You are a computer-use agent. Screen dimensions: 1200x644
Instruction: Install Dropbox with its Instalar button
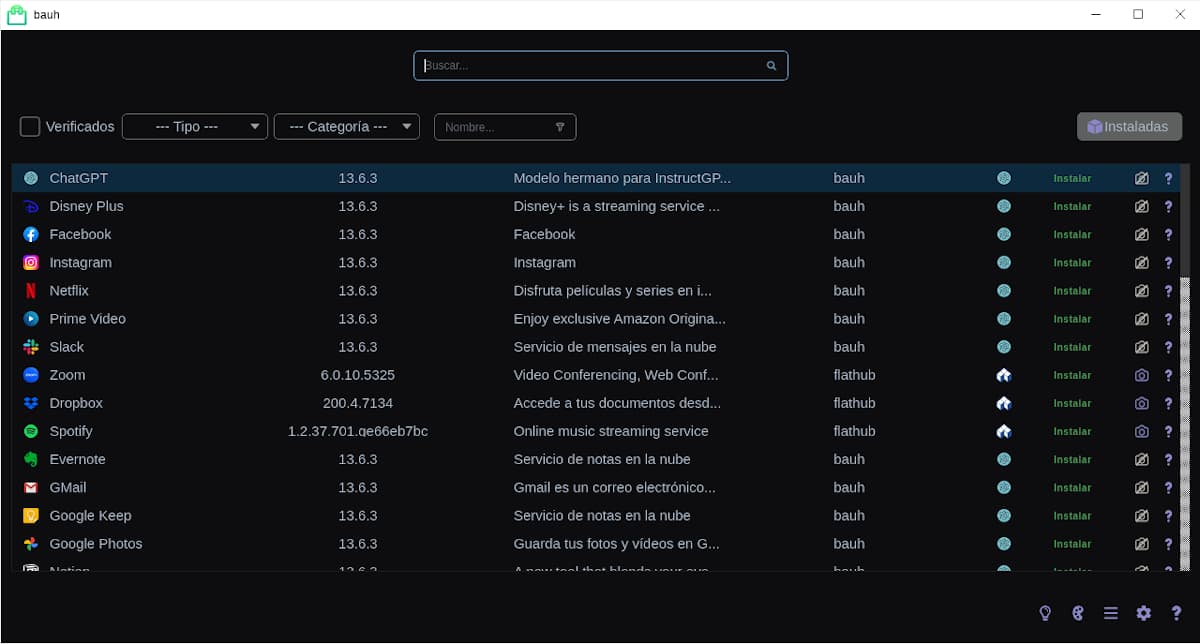tap(1072, 403)
